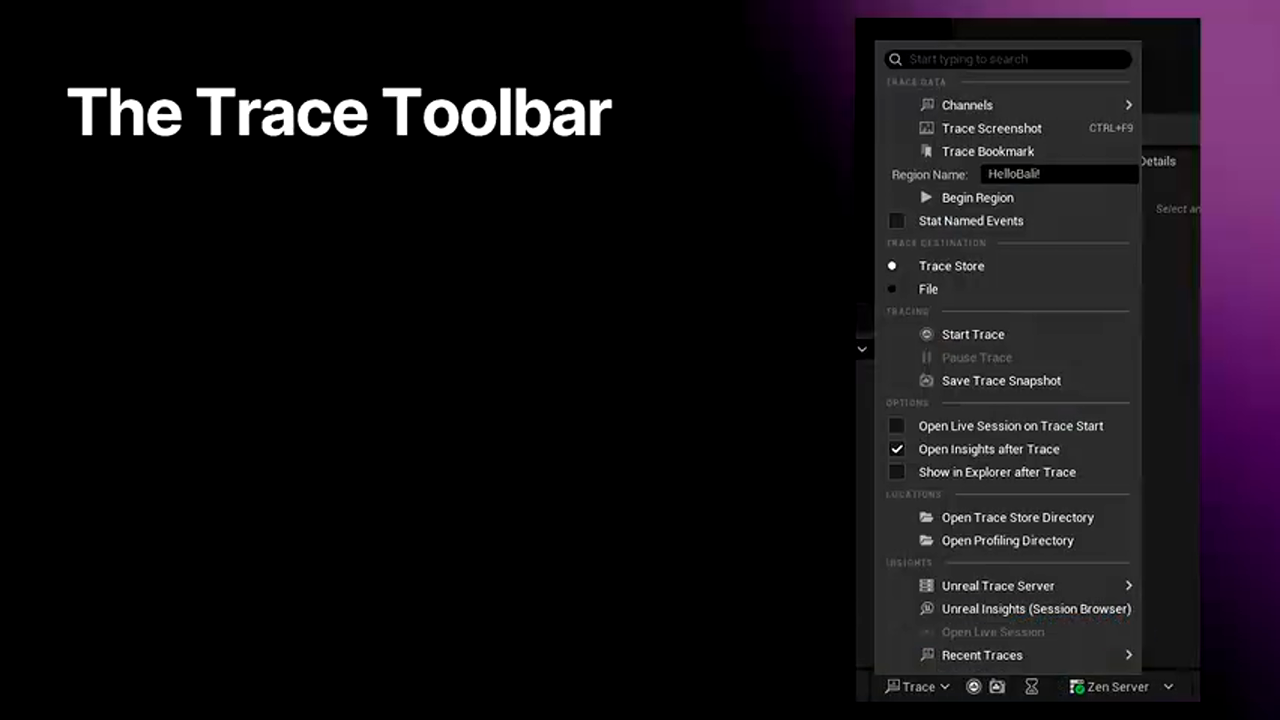Viewport: 1280px width, 720px height.
Task: Uncheck Open Insights after Trace
Action: [897, 449]
